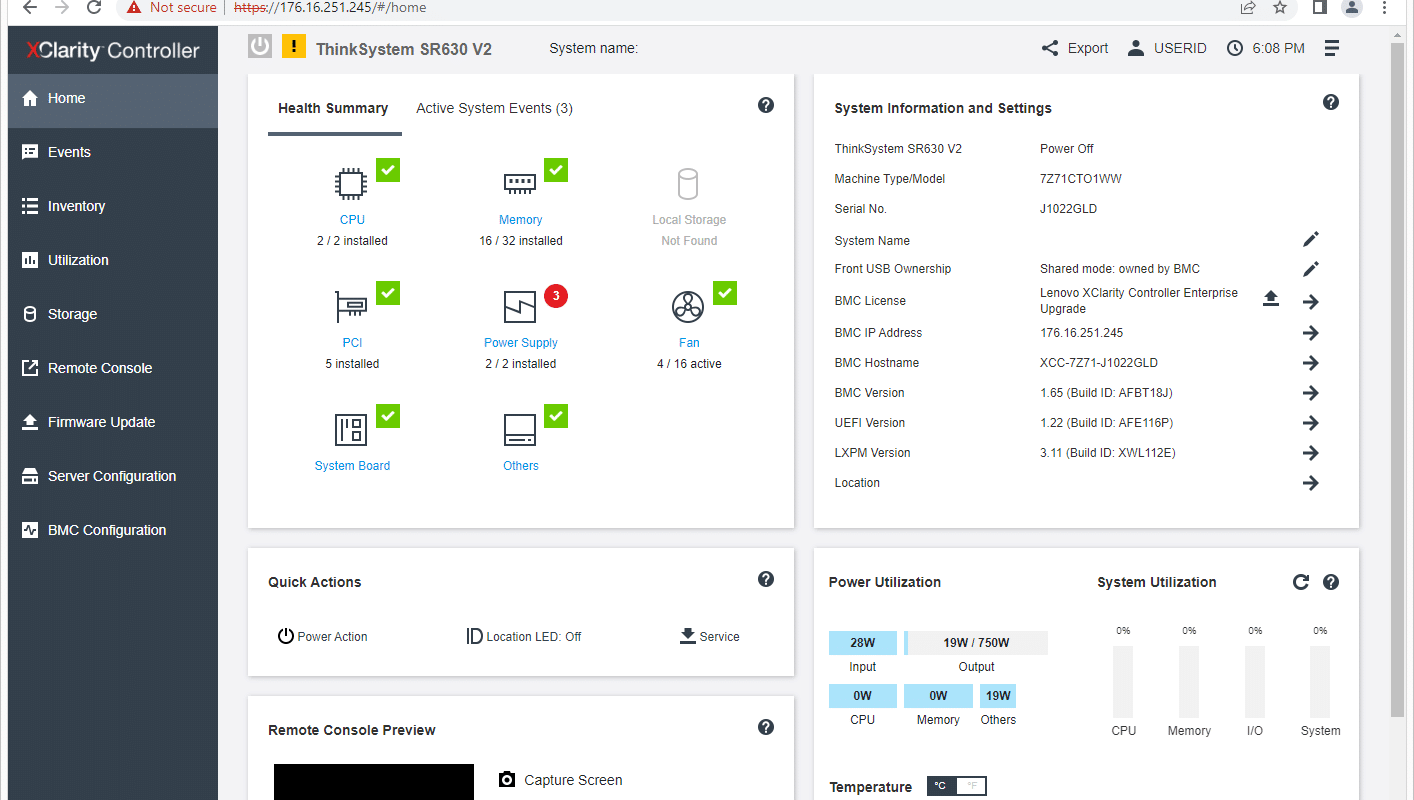Viewport: 1414px width, 800px height.
Task: Edit the System Name field
Action: [x=1311, y=239]
